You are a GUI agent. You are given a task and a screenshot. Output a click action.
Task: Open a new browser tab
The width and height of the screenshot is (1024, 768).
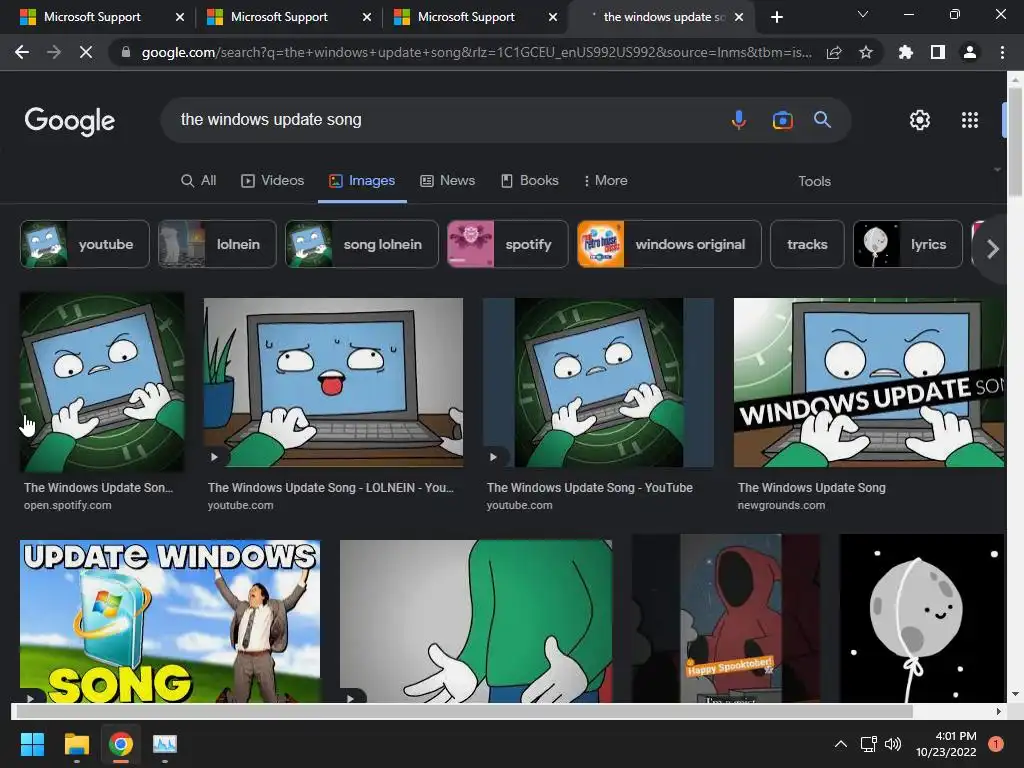click(776, 17)
